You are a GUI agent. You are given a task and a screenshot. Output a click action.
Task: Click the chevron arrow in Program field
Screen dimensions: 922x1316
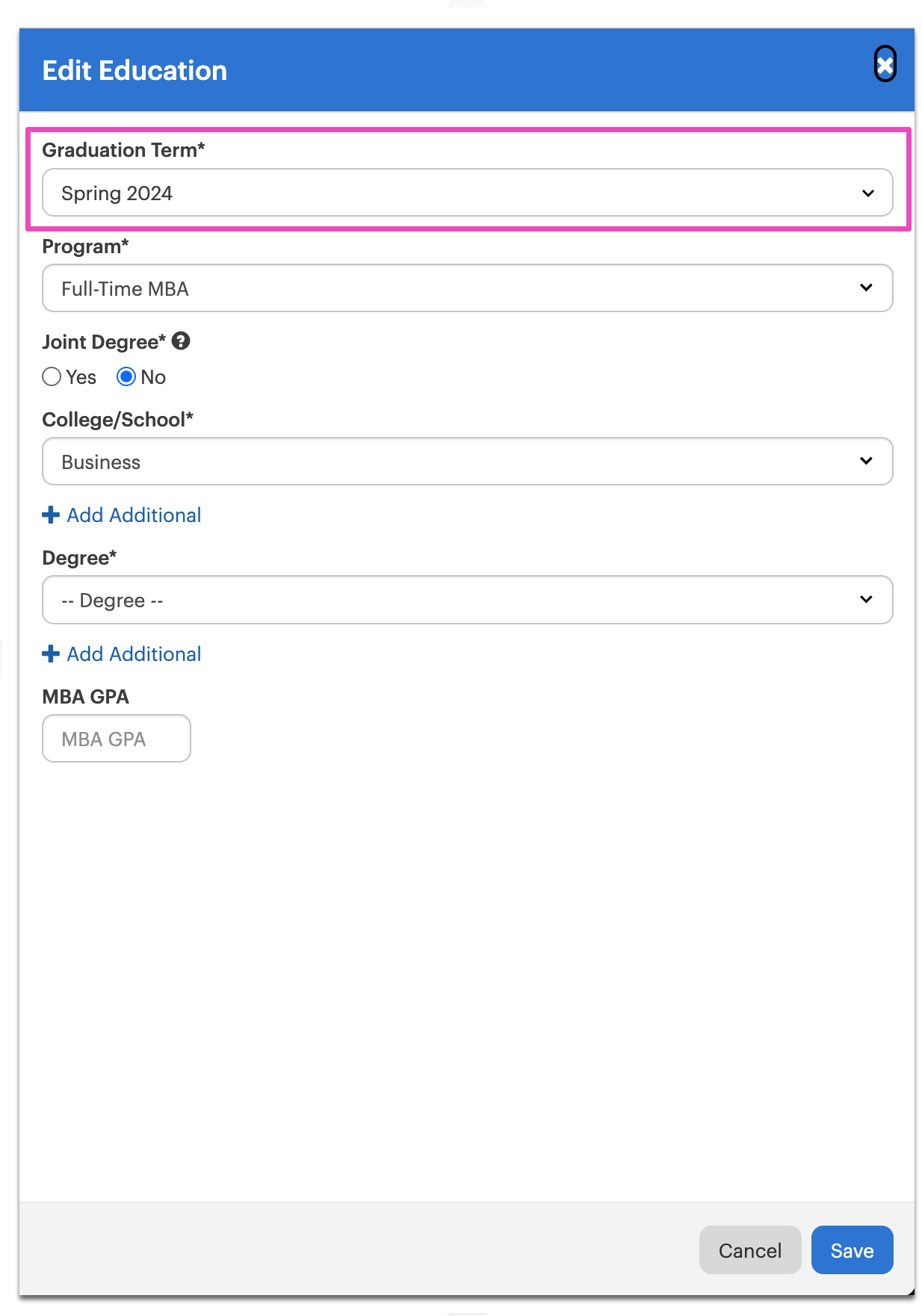click(866, 288)
